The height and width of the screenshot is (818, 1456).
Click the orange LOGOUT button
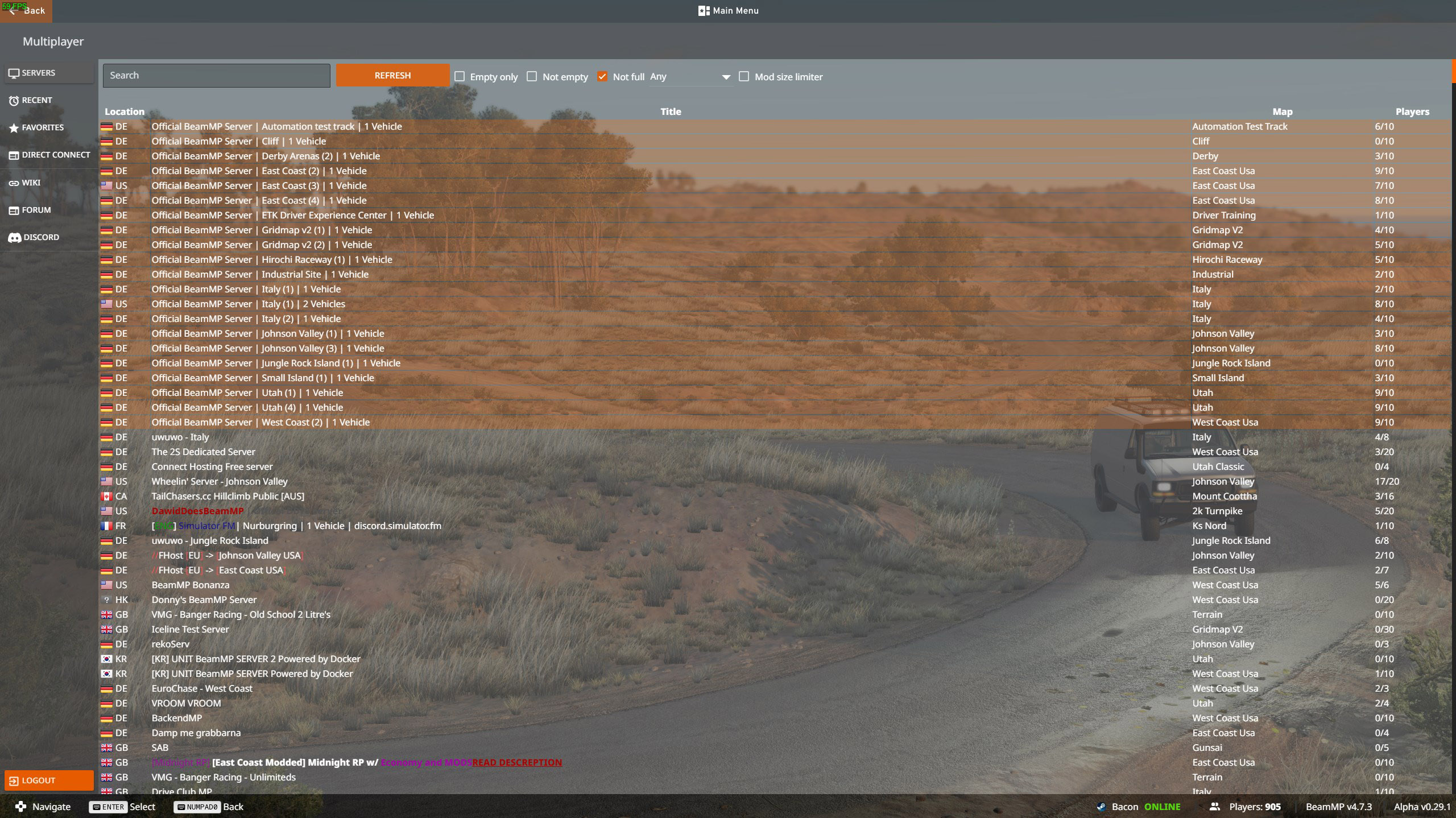click(x=49, y=780)
